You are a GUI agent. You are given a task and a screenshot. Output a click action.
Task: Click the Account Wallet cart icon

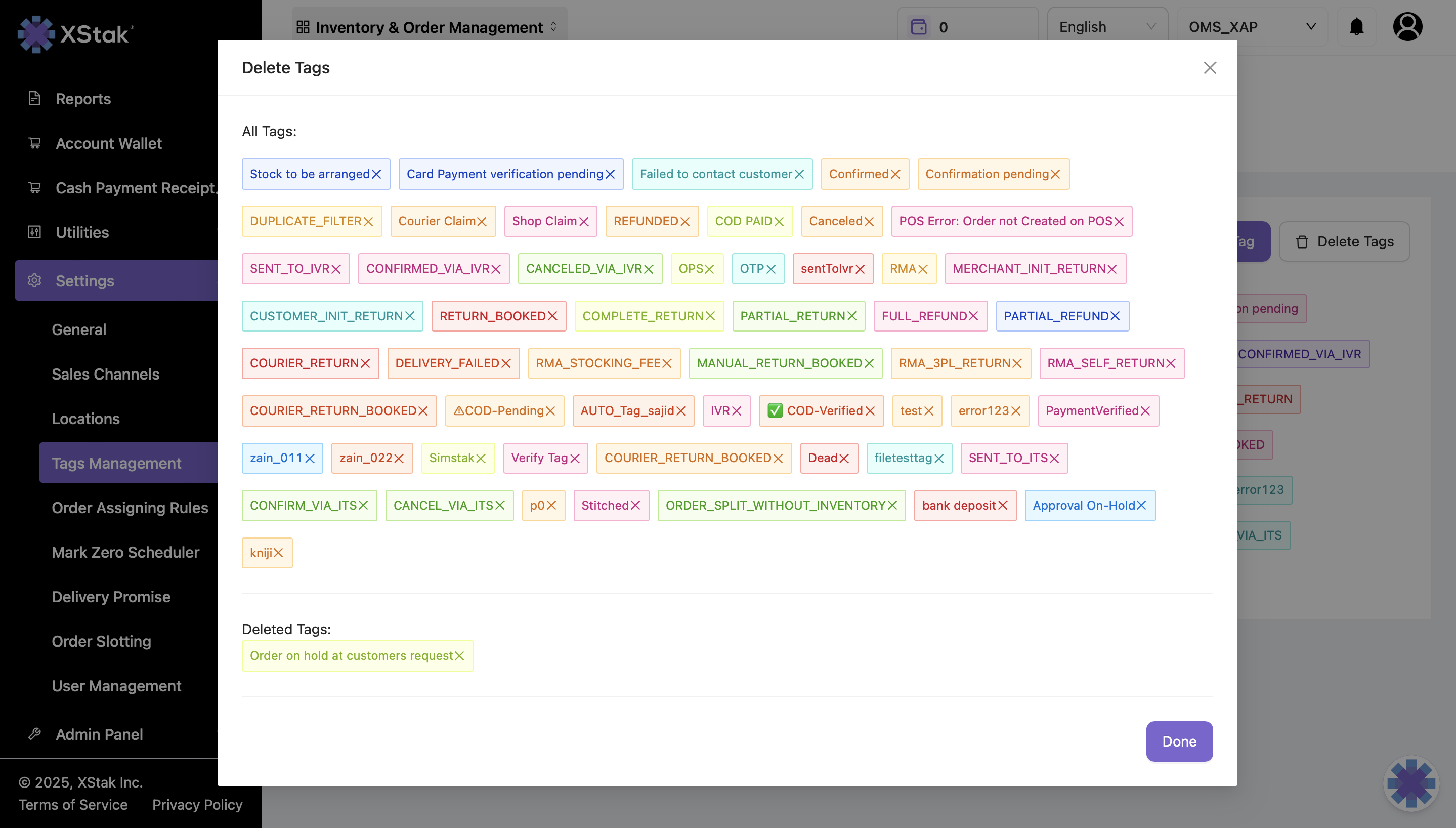point(33,143)
